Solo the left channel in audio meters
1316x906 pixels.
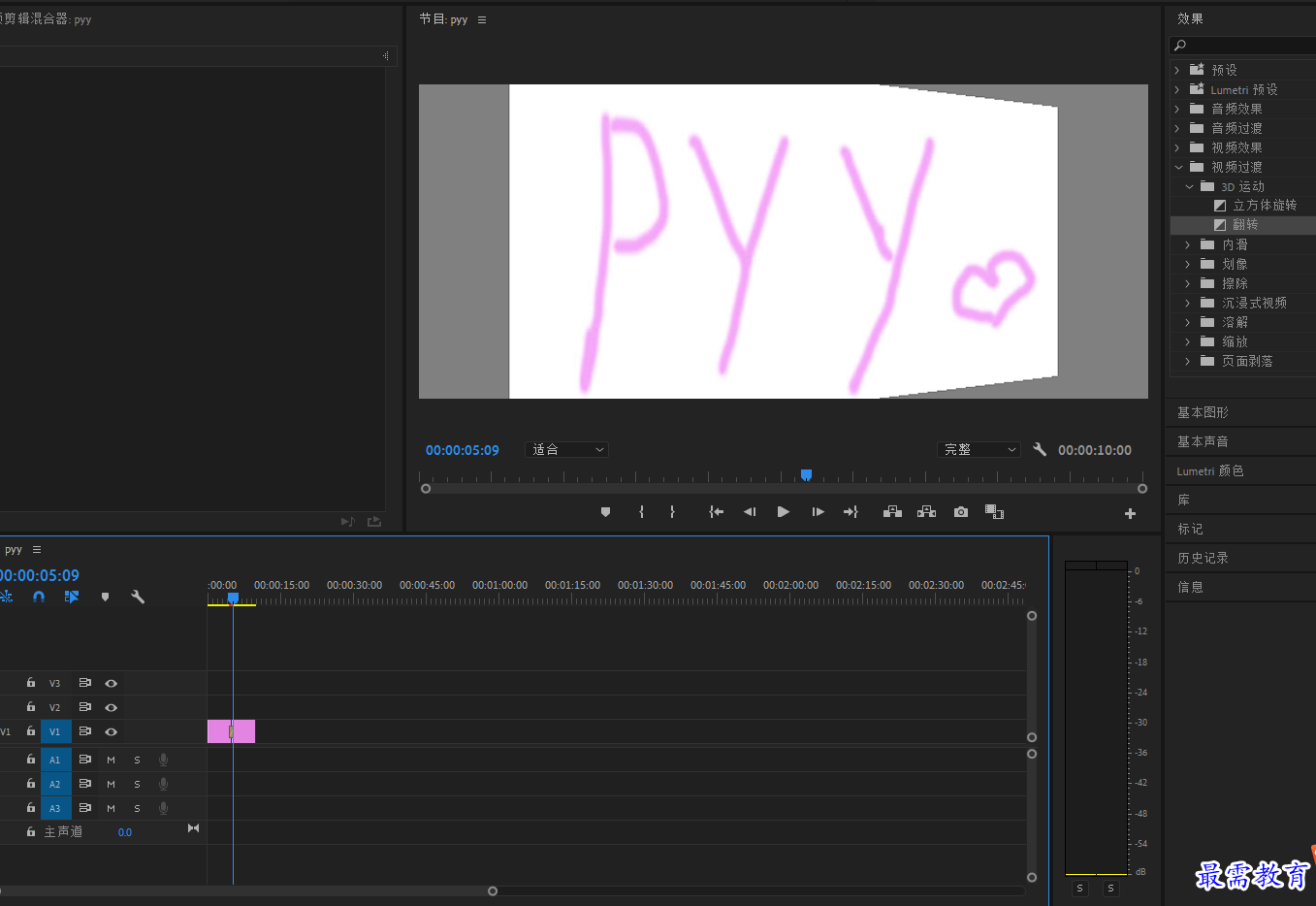coord(1079,888)
